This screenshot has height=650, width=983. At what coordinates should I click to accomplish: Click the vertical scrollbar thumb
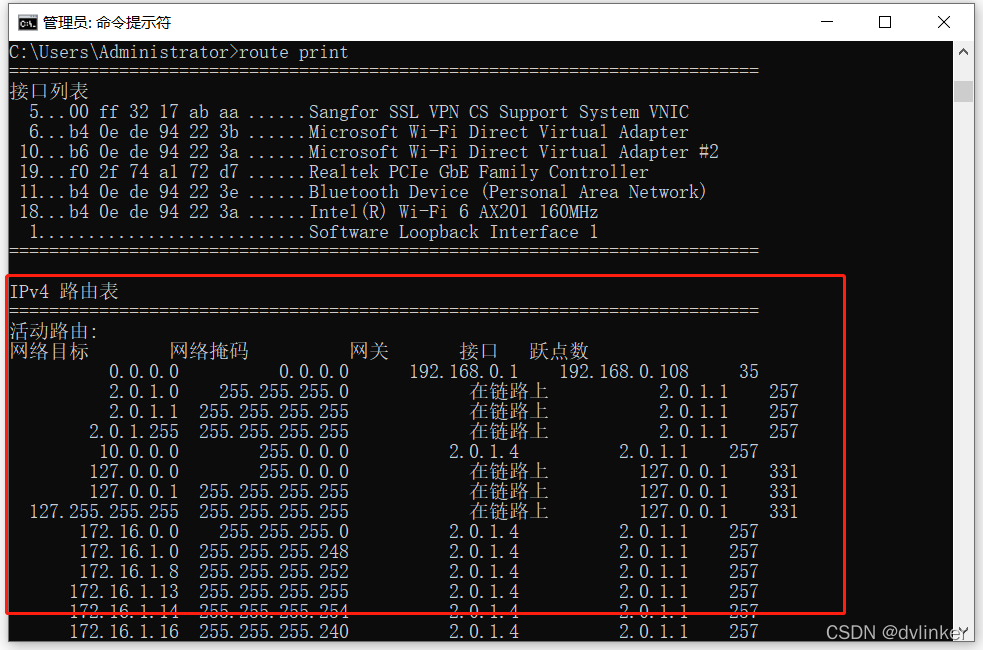[x=963, y=92]
